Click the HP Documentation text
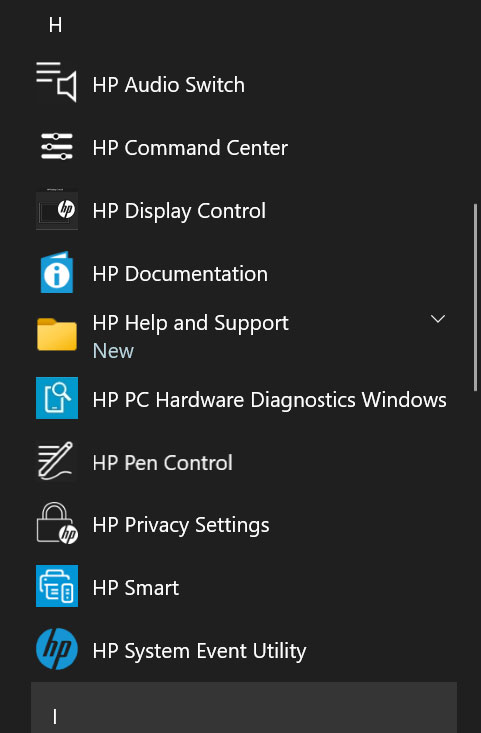 pyautogui.click(x=180, y=274)
